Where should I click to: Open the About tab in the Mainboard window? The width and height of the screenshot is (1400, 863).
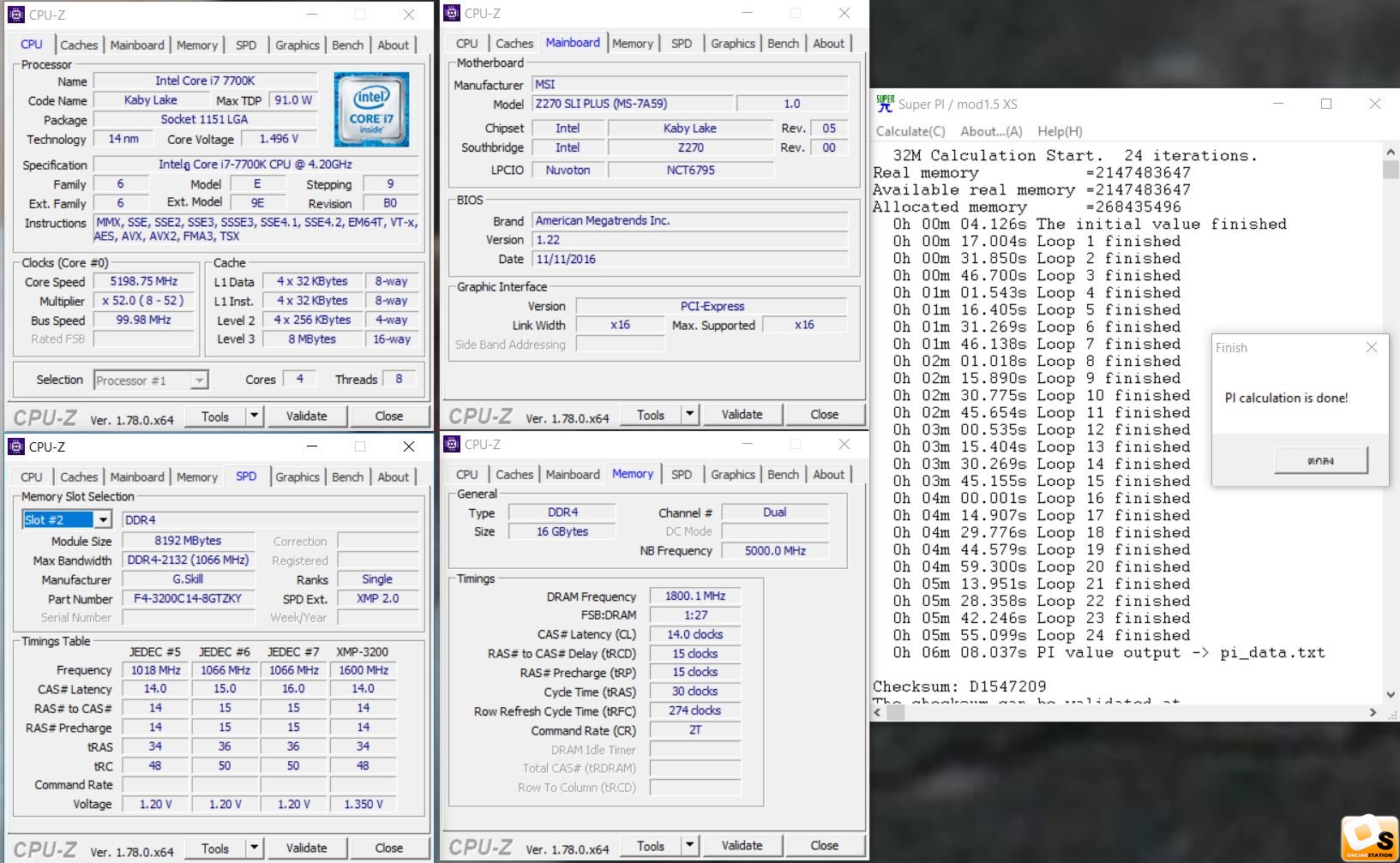pos(828,43)
